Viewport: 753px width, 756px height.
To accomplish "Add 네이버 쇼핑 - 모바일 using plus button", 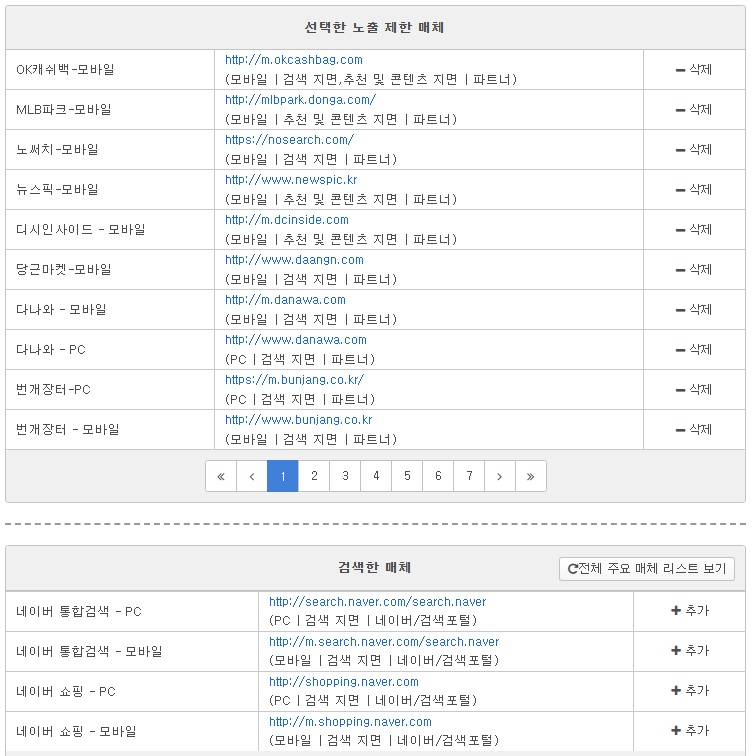I will pos(689,731).
